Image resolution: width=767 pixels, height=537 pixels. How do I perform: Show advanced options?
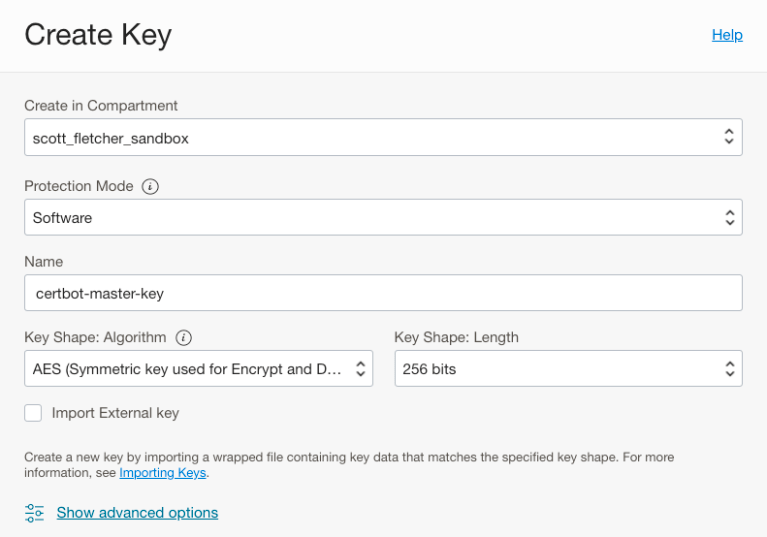click(137, 513)
